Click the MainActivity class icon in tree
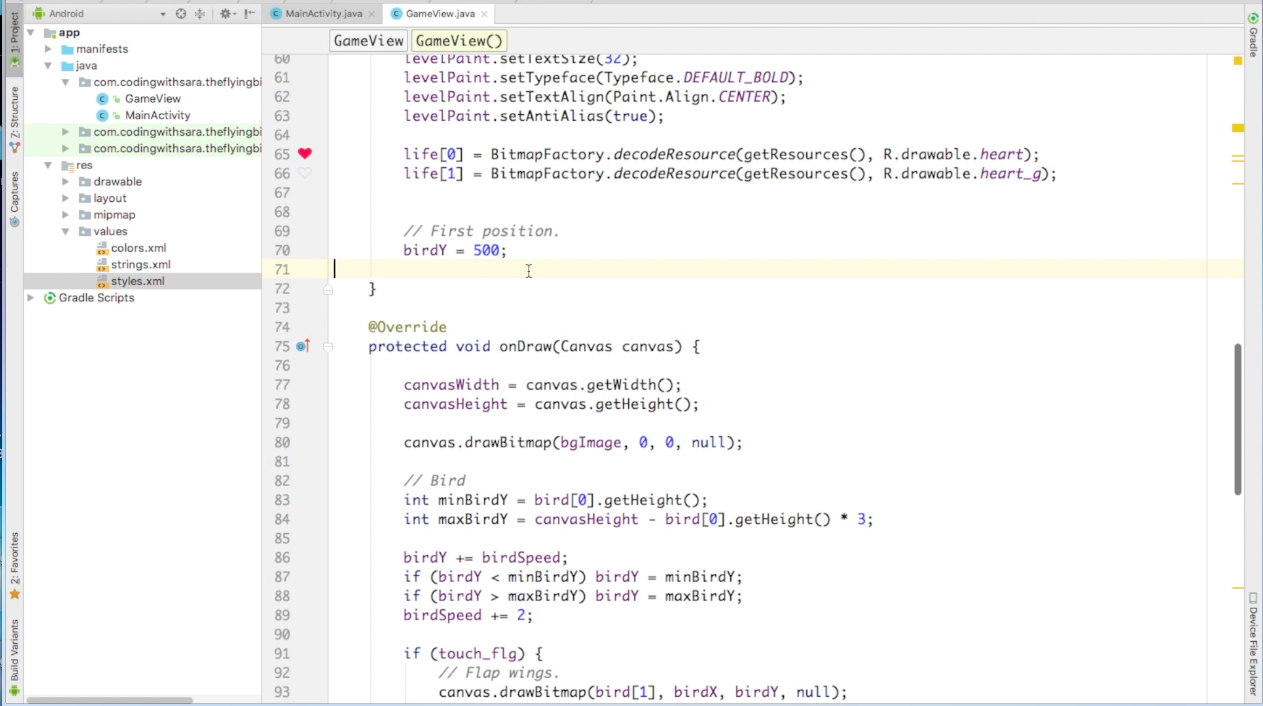This screenshot has width=1263, height=706. tap(102, 116)
